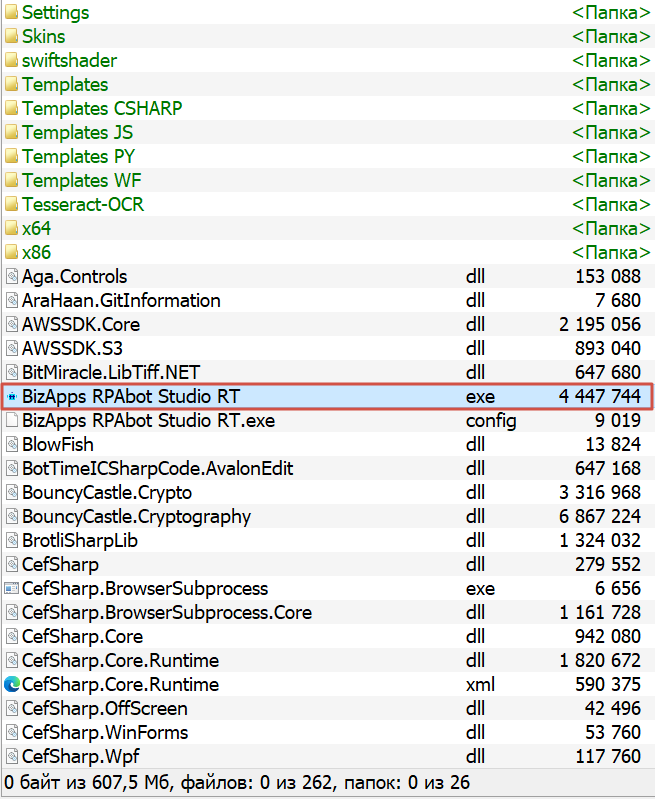Click the dll icon of BrotliSharpLib

12,540
